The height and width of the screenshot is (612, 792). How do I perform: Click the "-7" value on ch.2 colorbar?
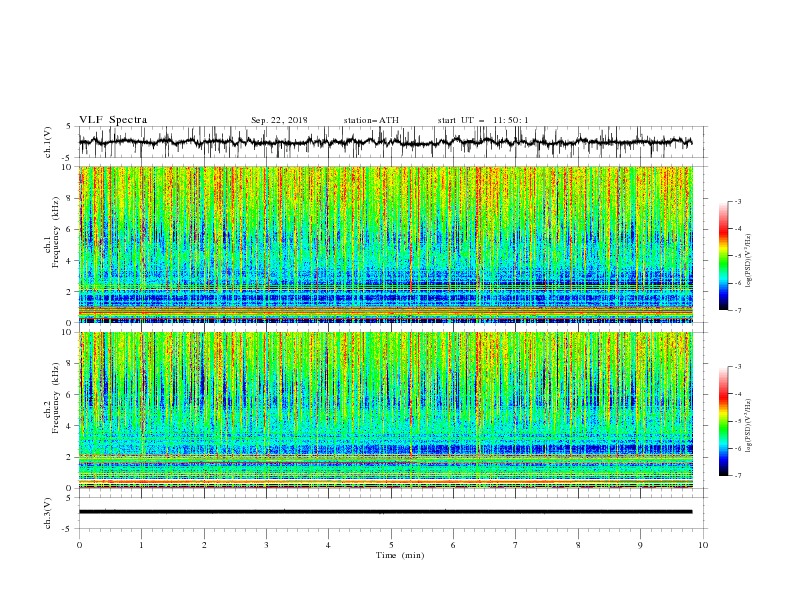pos(738,475)
